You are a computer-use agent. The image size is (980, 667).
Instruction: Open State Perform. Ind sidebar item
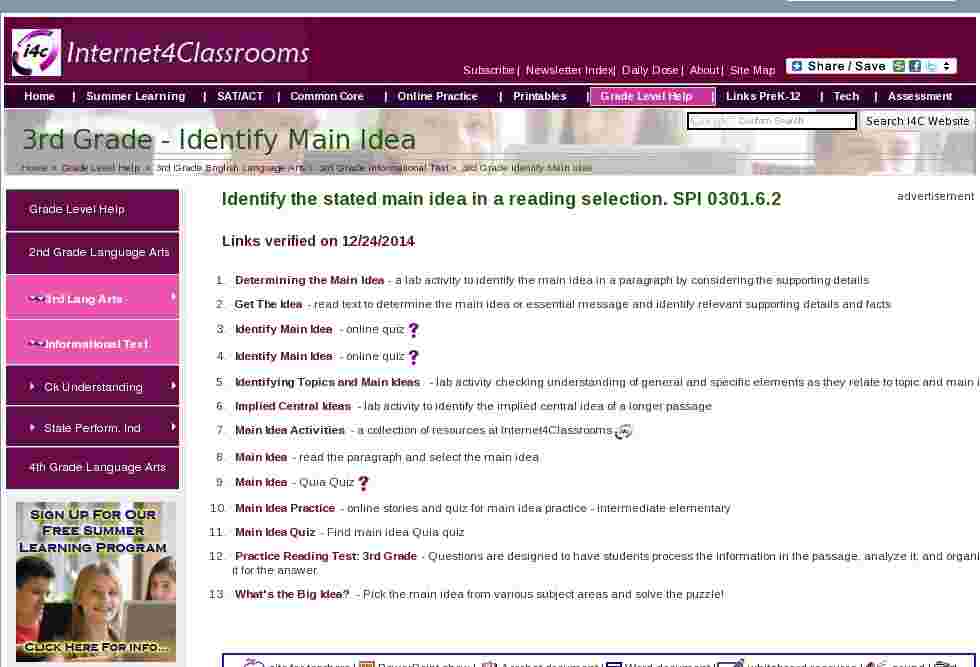[x=92, y=427]
